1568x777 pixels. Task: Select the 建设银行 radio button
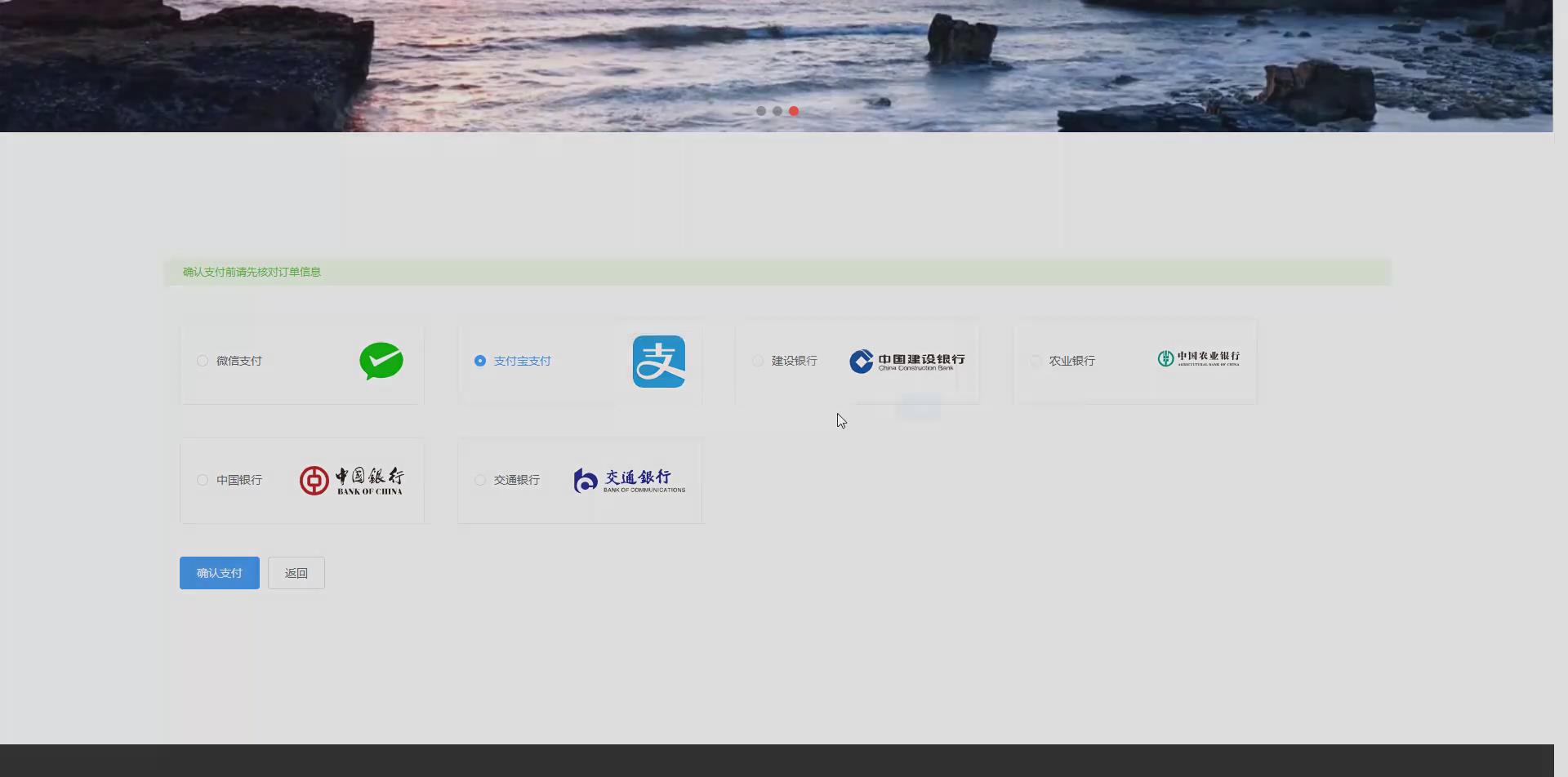pos(758,361)
